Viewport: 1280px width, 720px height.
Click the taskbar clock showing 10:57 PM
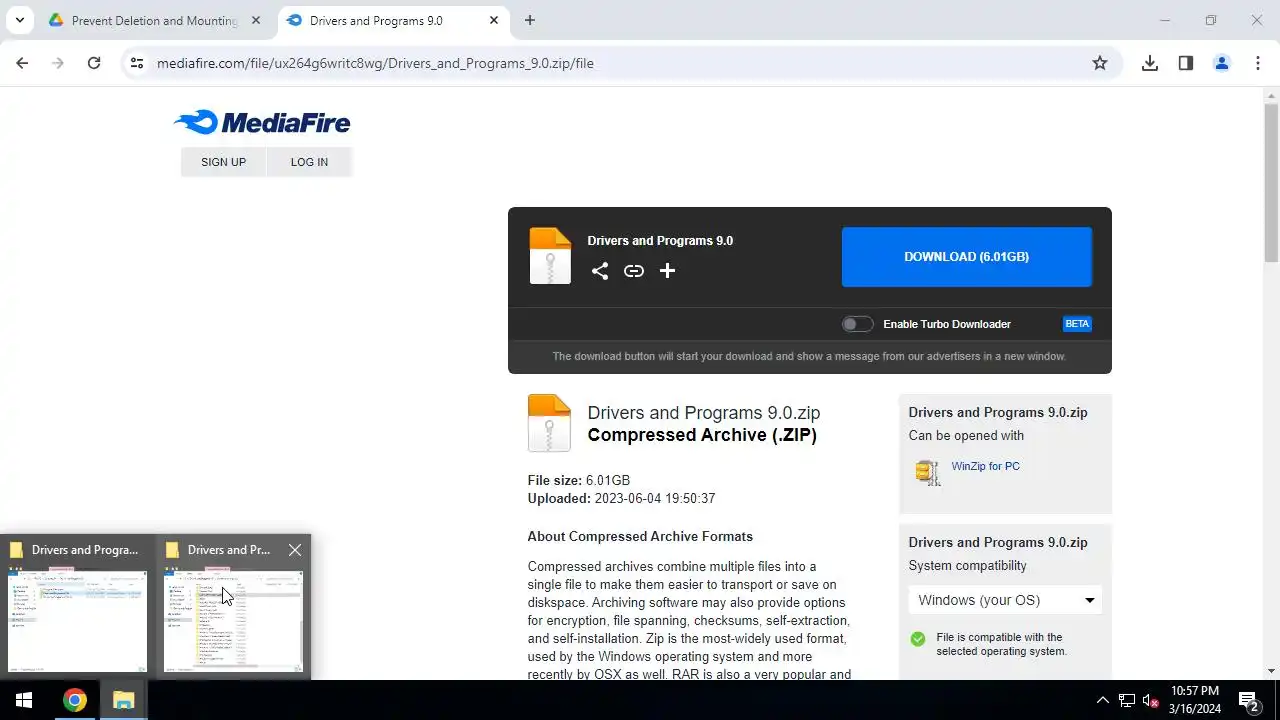point(1195,700)
